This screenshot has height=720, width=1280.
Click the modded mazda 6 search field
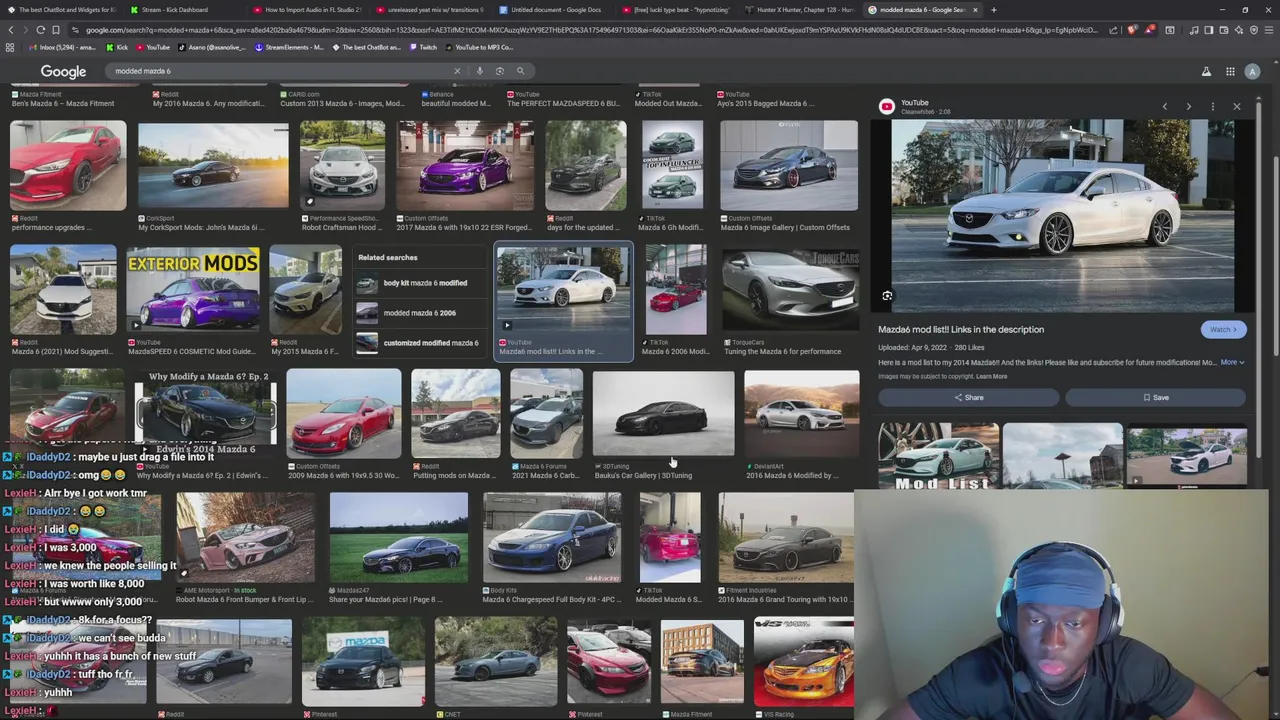coord(280,71)
